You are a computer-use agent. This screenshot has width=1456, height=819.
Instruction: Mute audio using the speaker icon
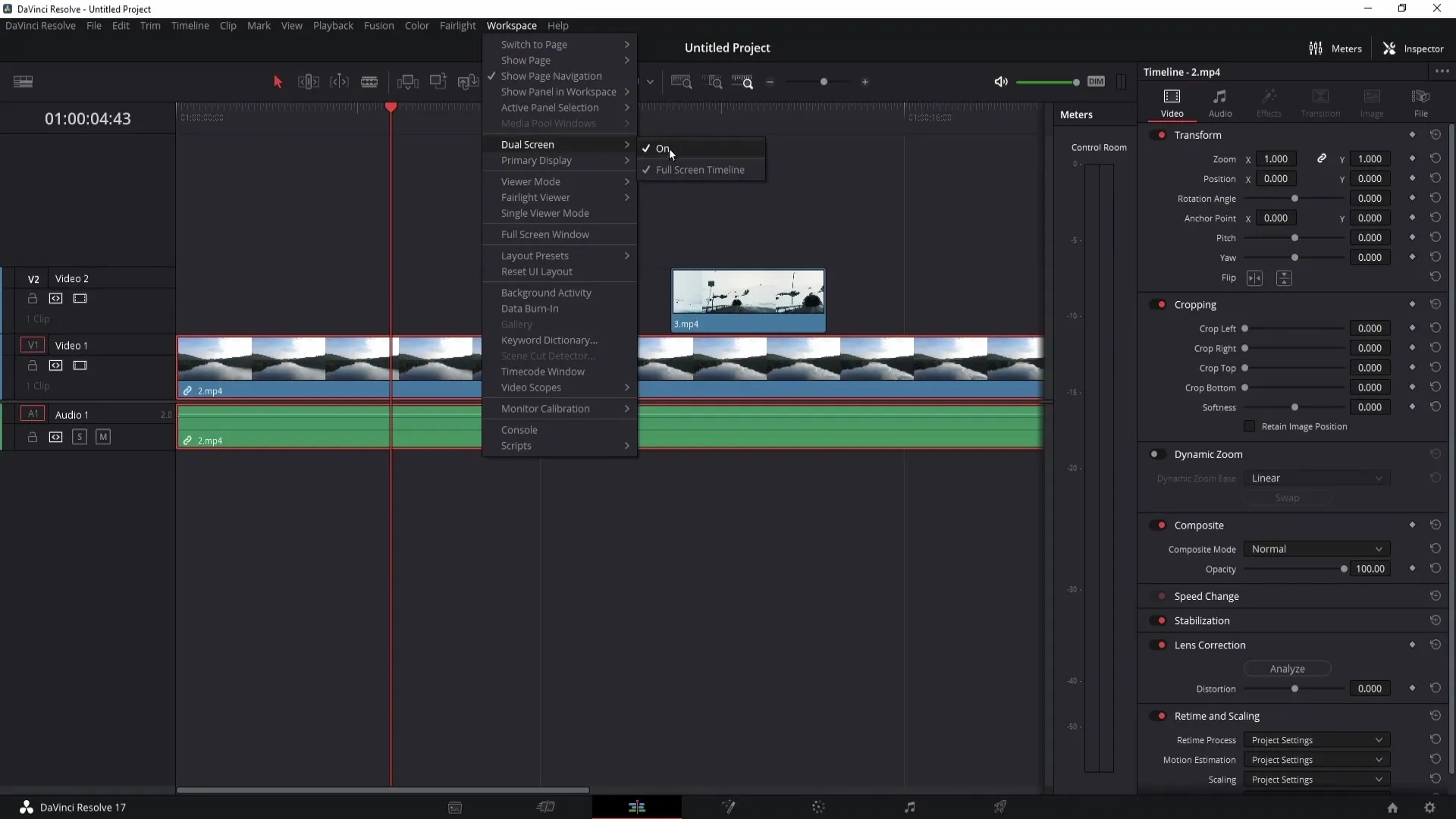pos(1001,82)
